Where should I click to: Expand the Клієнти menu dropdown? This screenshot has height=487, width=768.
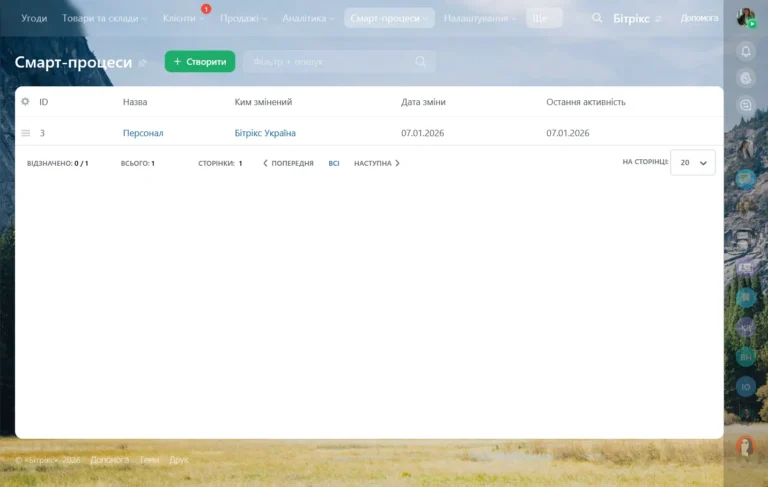coord(182,18)
